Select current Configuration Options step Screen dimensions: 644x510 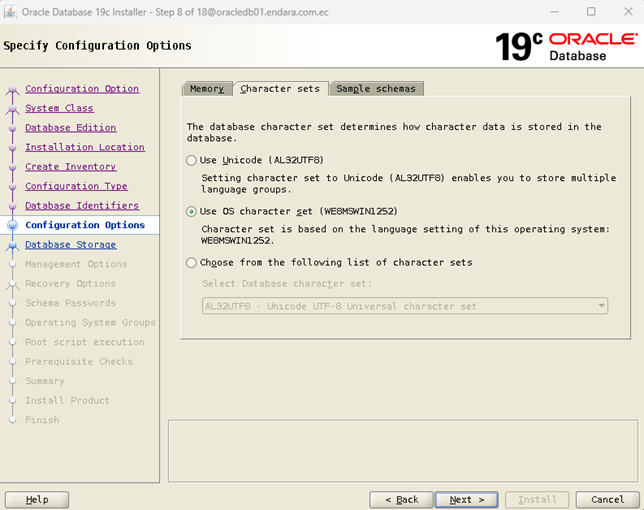click(x=85, y=225)
